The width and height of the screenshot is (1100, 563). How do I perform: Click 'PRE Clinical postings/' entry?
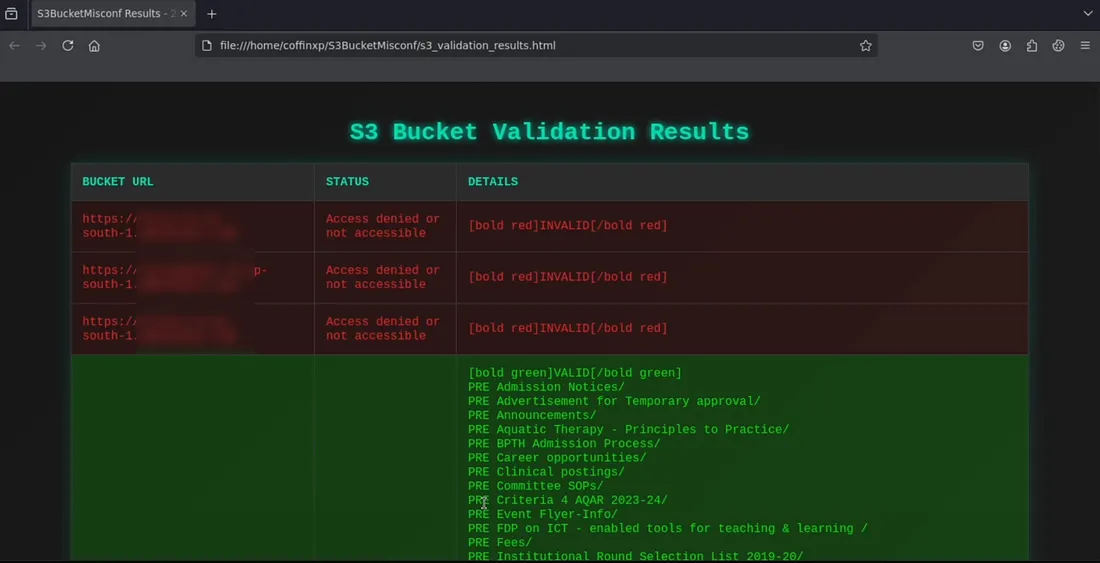pos(546,472)
